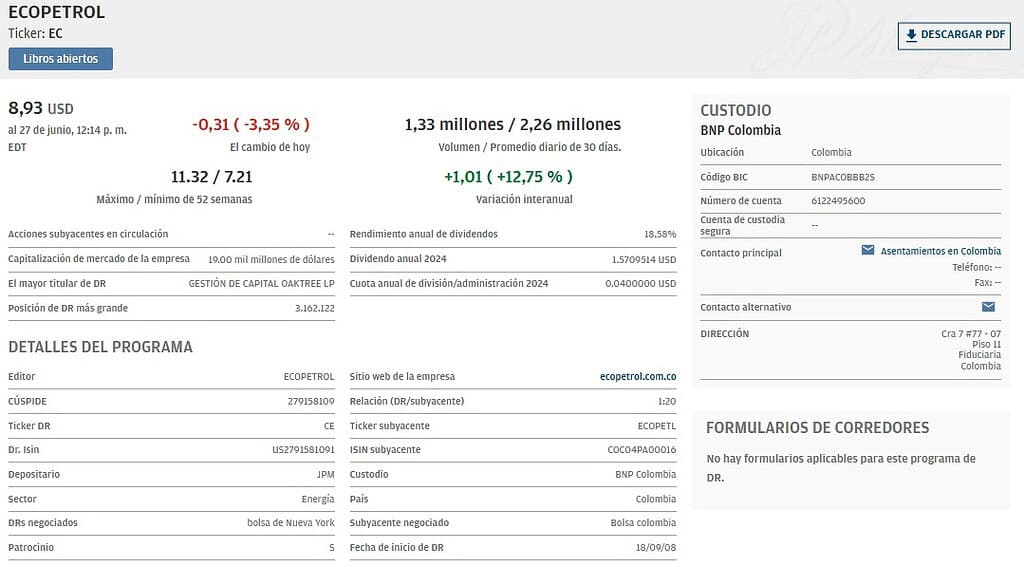1024x567 pixels.
Task: Click today's change value -0,31 ( -3,35 % )
Action: (x=251, y=124)
